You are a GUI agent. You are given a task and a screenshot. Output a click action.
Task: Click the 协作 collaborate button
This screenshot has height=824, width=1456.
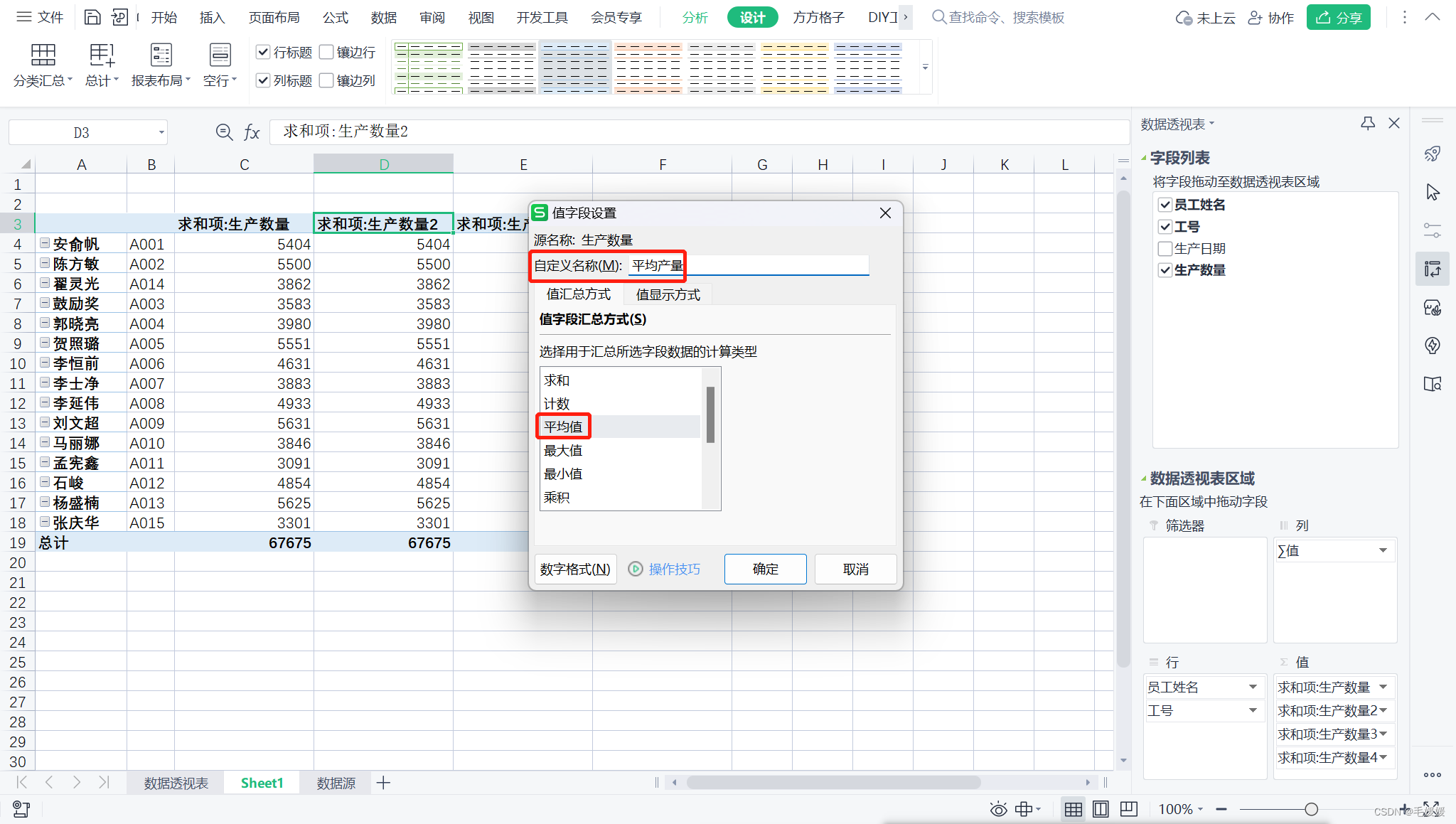coord(1271,17)
